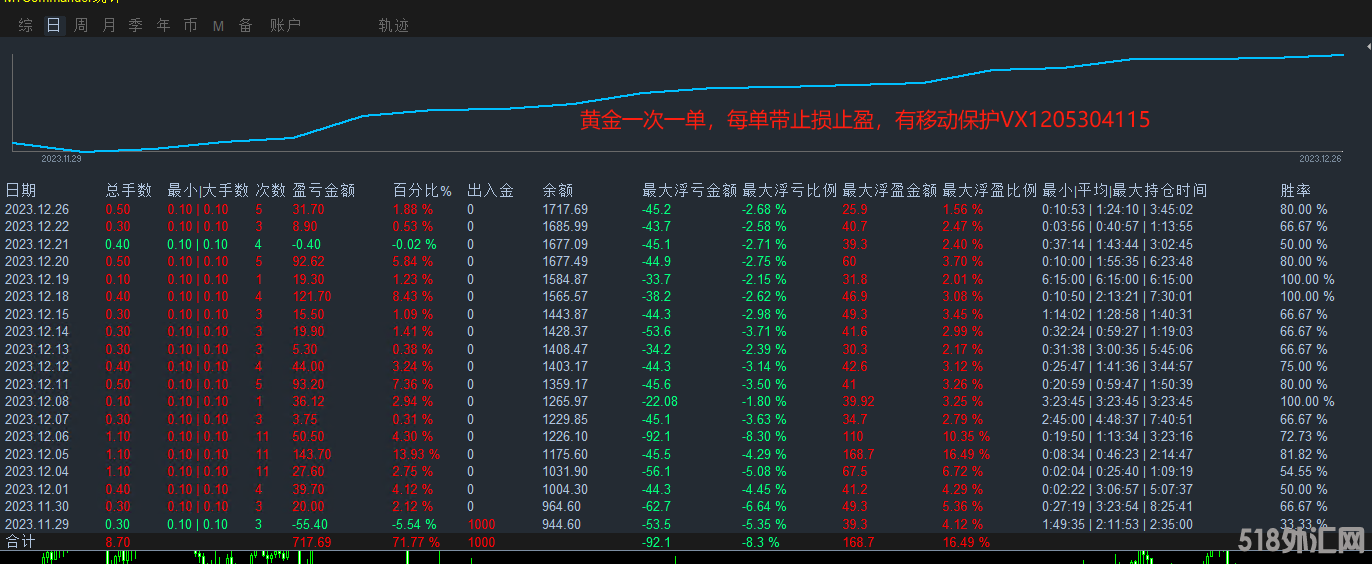Click the win rate 72.73 %

[x=1305, y=436]
